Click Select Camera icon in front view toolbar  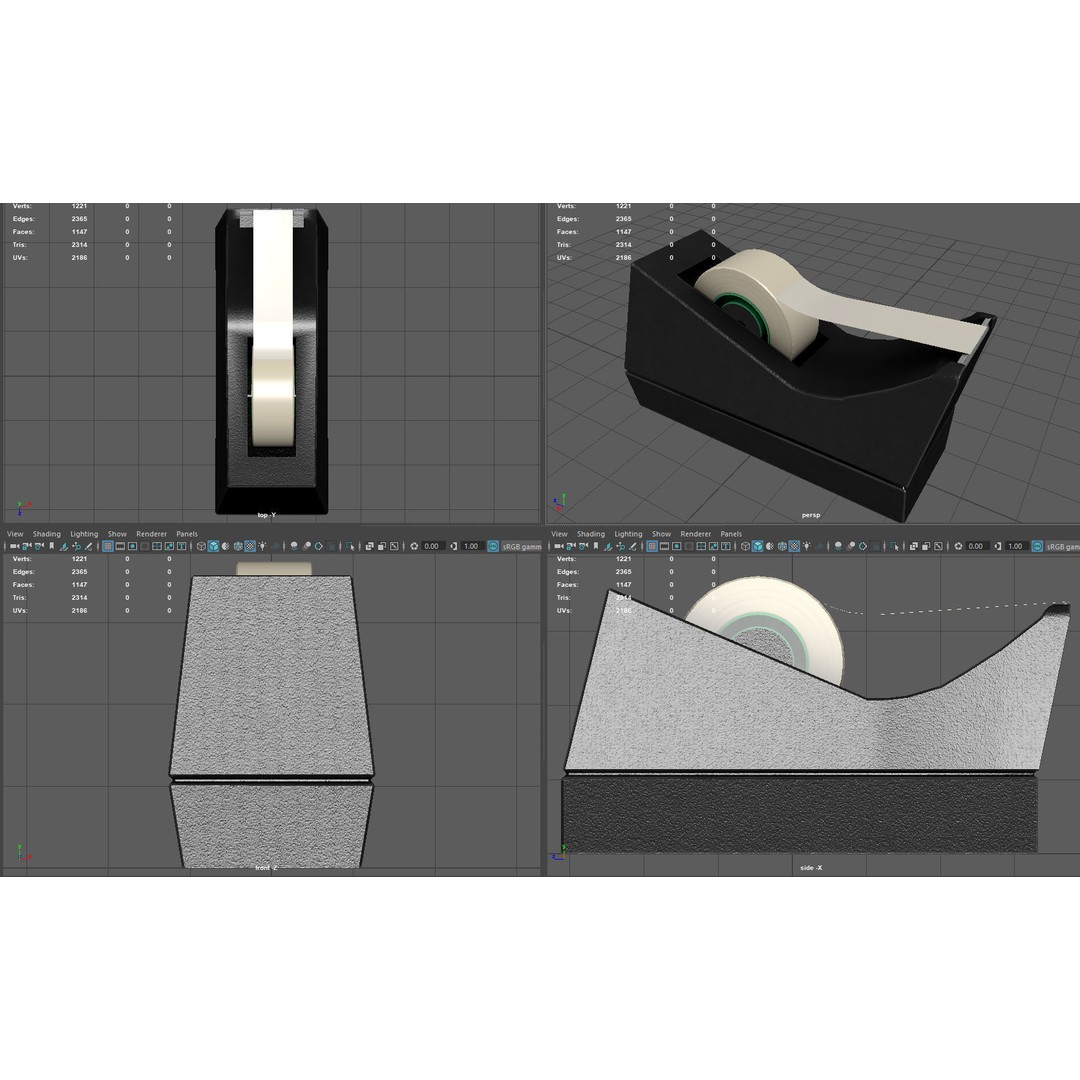[14, 546]
